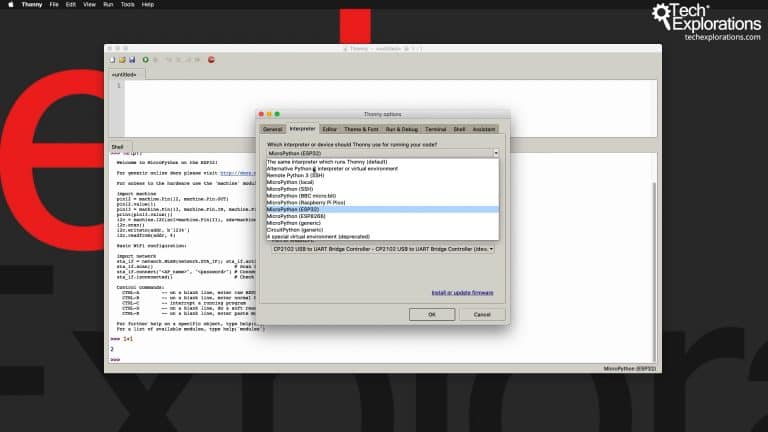Switch to the General tab in options
Screen dimensions: 768x432
click(272, 129)
